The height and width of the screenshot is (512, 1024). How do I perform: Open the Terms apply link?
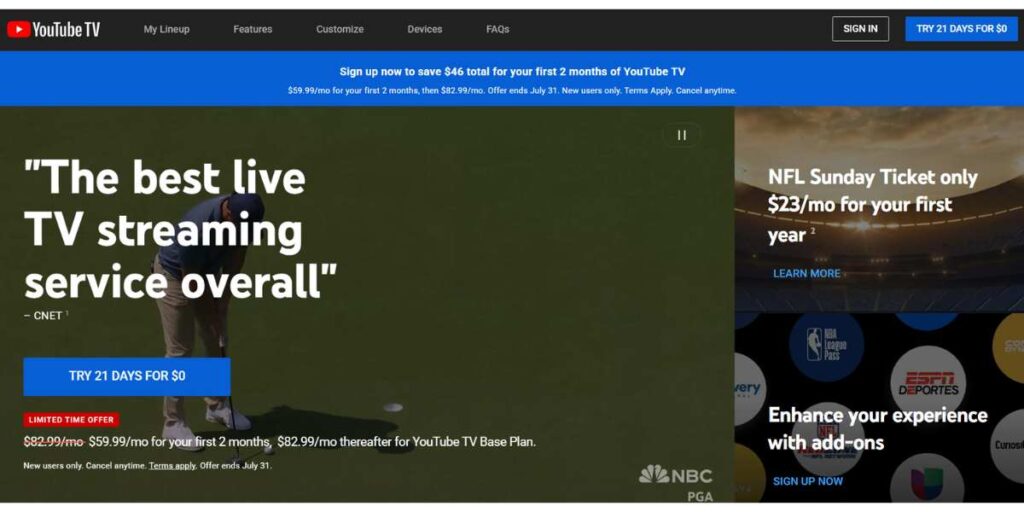(x=172, y=466)
